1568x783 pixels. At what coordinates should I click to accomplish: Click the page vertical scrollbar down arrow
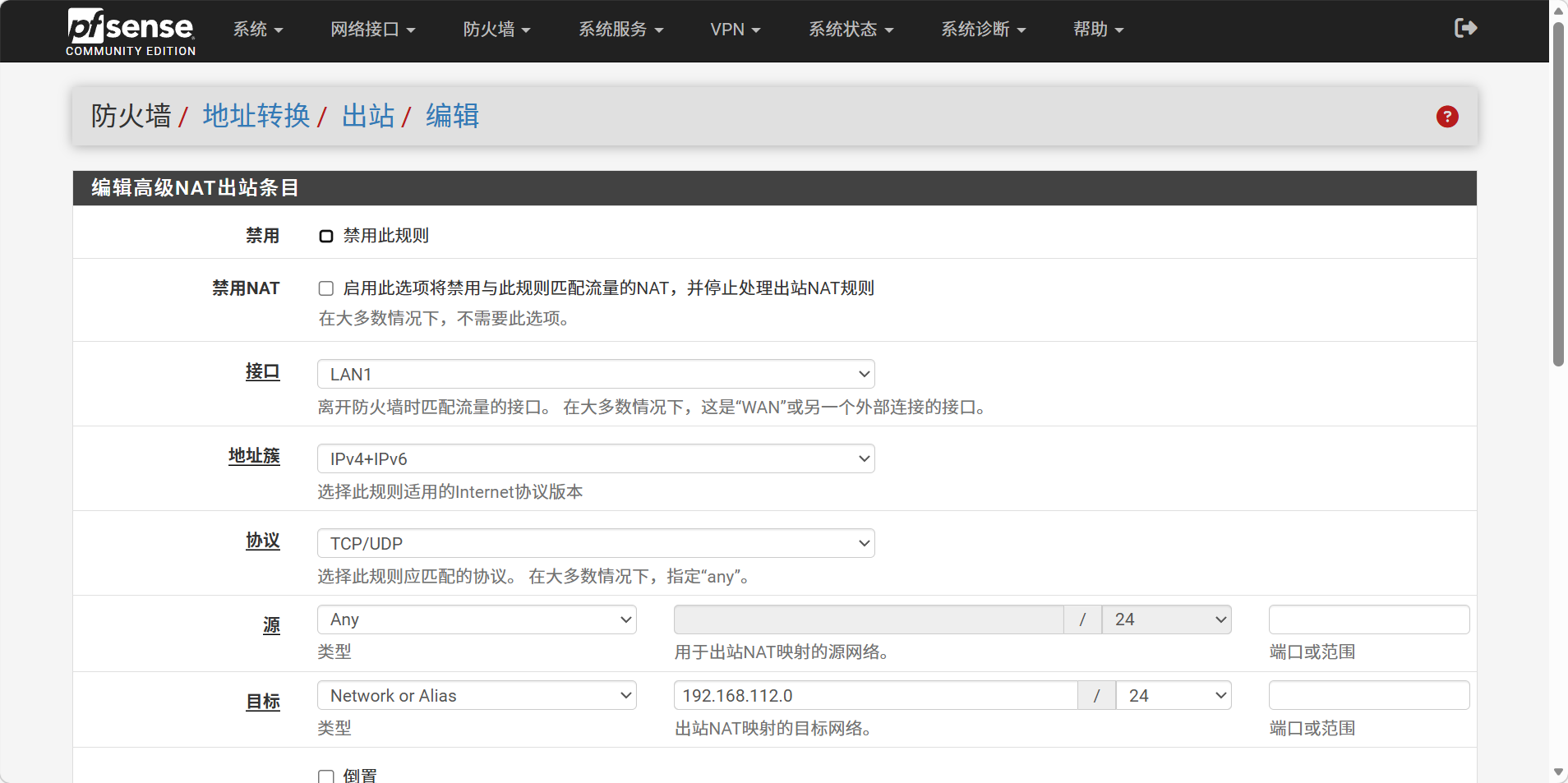pyautogui.click(x=1558, y=772)
